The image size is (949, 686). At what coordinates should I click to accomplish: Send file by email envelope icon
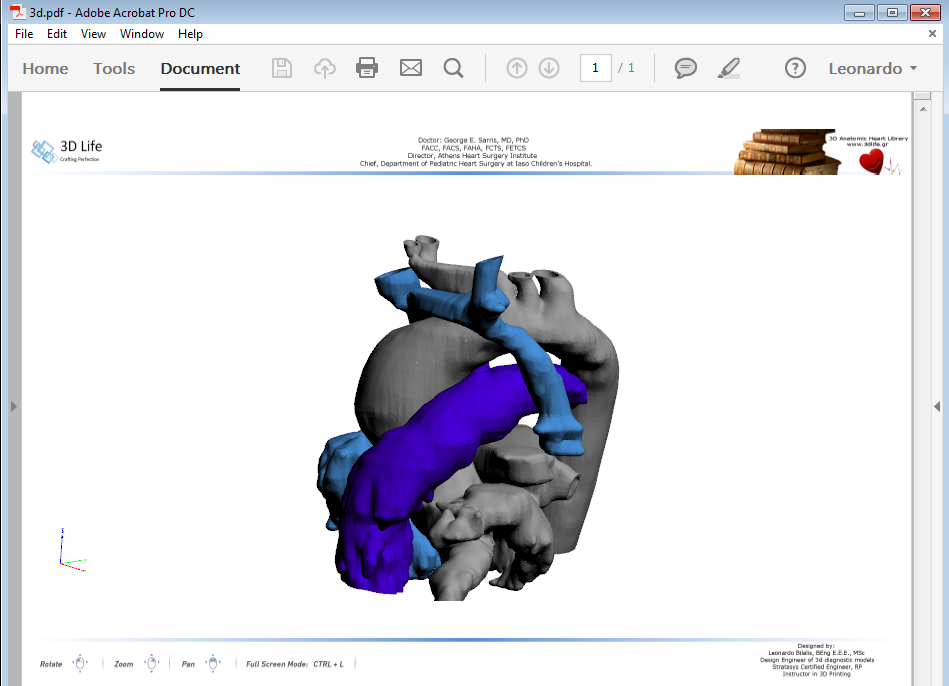click(411, 68)
